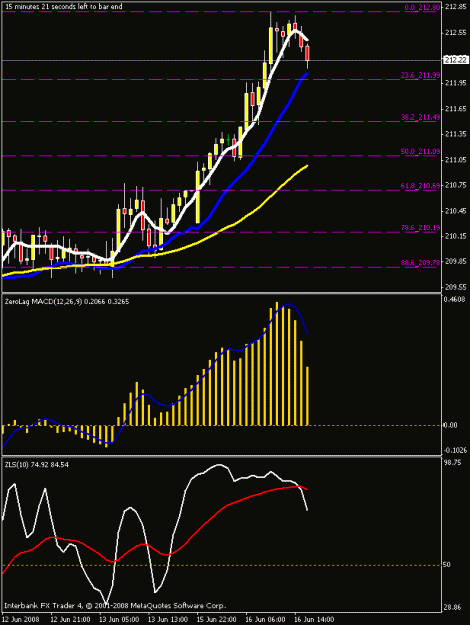Click the 98.75 ZLS scale value
Image resolution: width=470 pixels, height=625 pixels.
pyautogui.click(x=452, y=463)
